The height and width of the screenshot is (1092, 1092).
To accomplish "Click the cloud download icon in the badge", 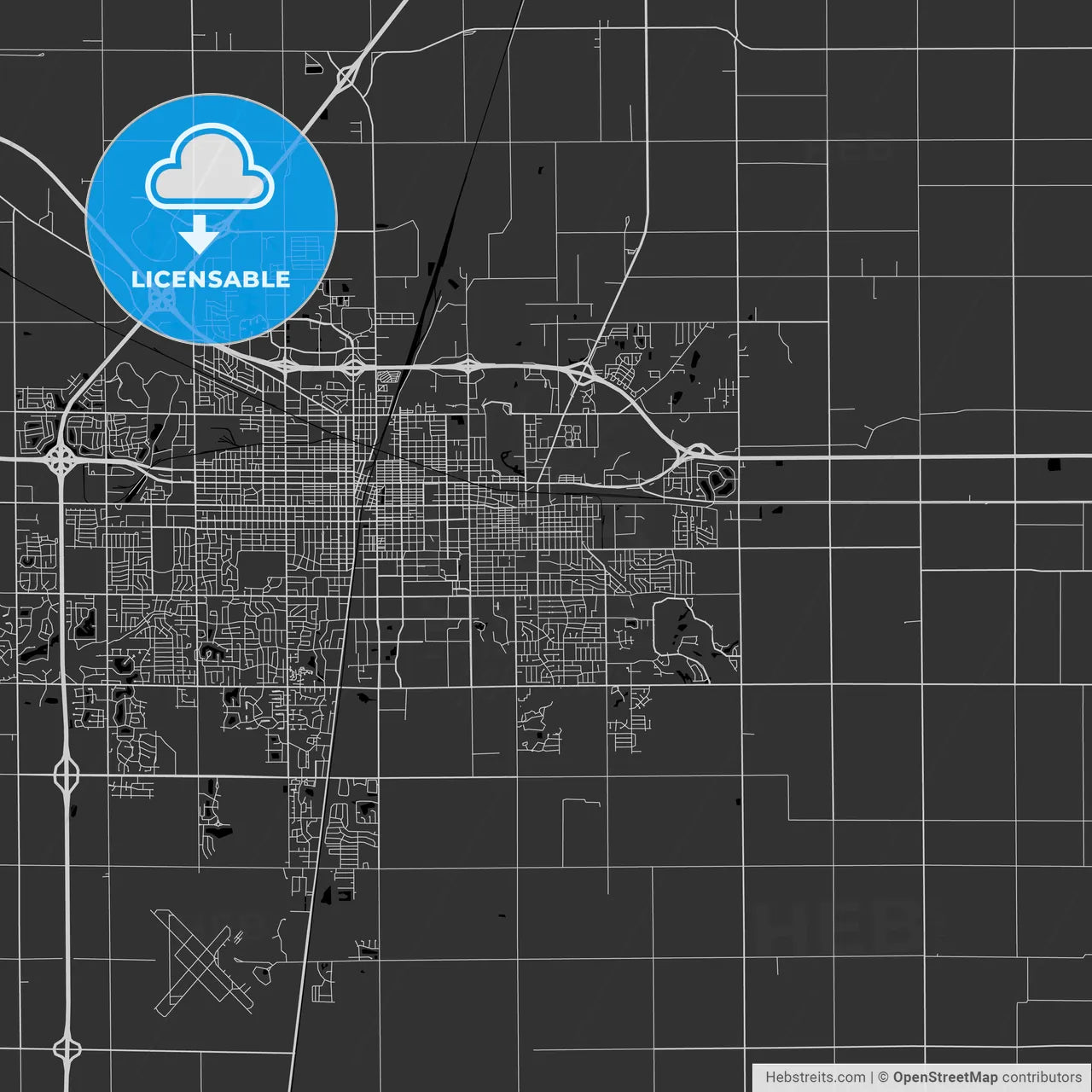I will pyautogui.click(x=205, y=166).
